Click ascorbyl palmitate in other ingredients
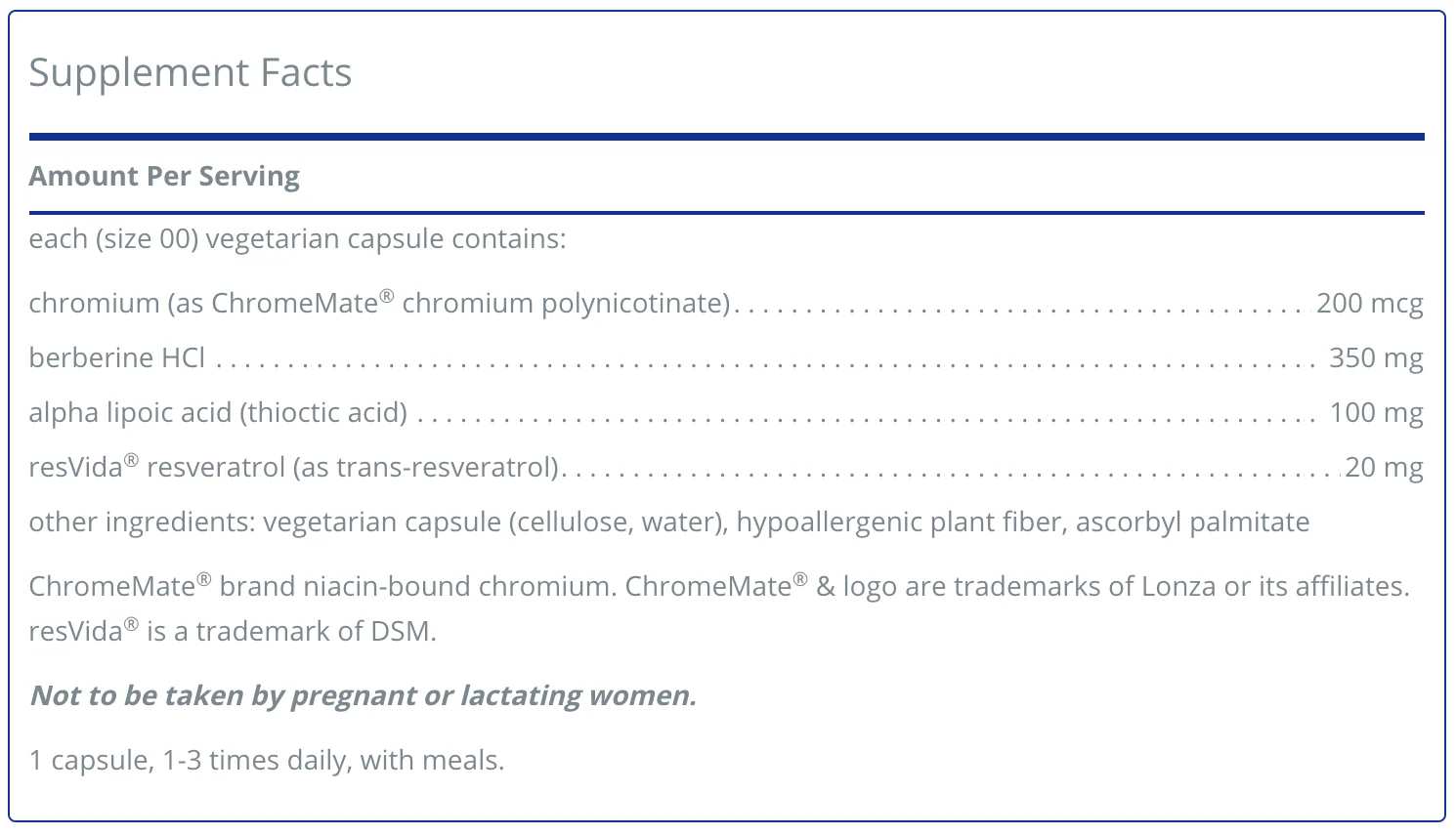 [1193, 522]
